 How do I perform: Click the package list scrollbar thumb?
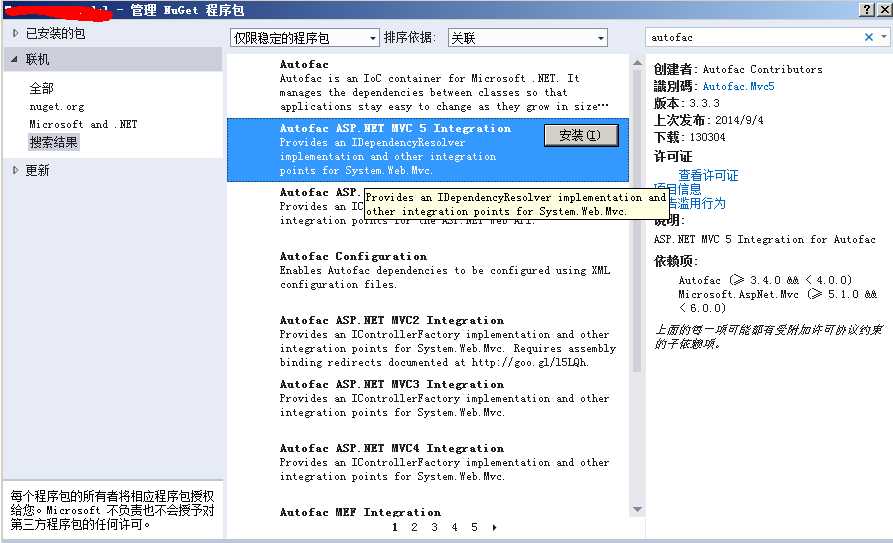tap(637, 221)
